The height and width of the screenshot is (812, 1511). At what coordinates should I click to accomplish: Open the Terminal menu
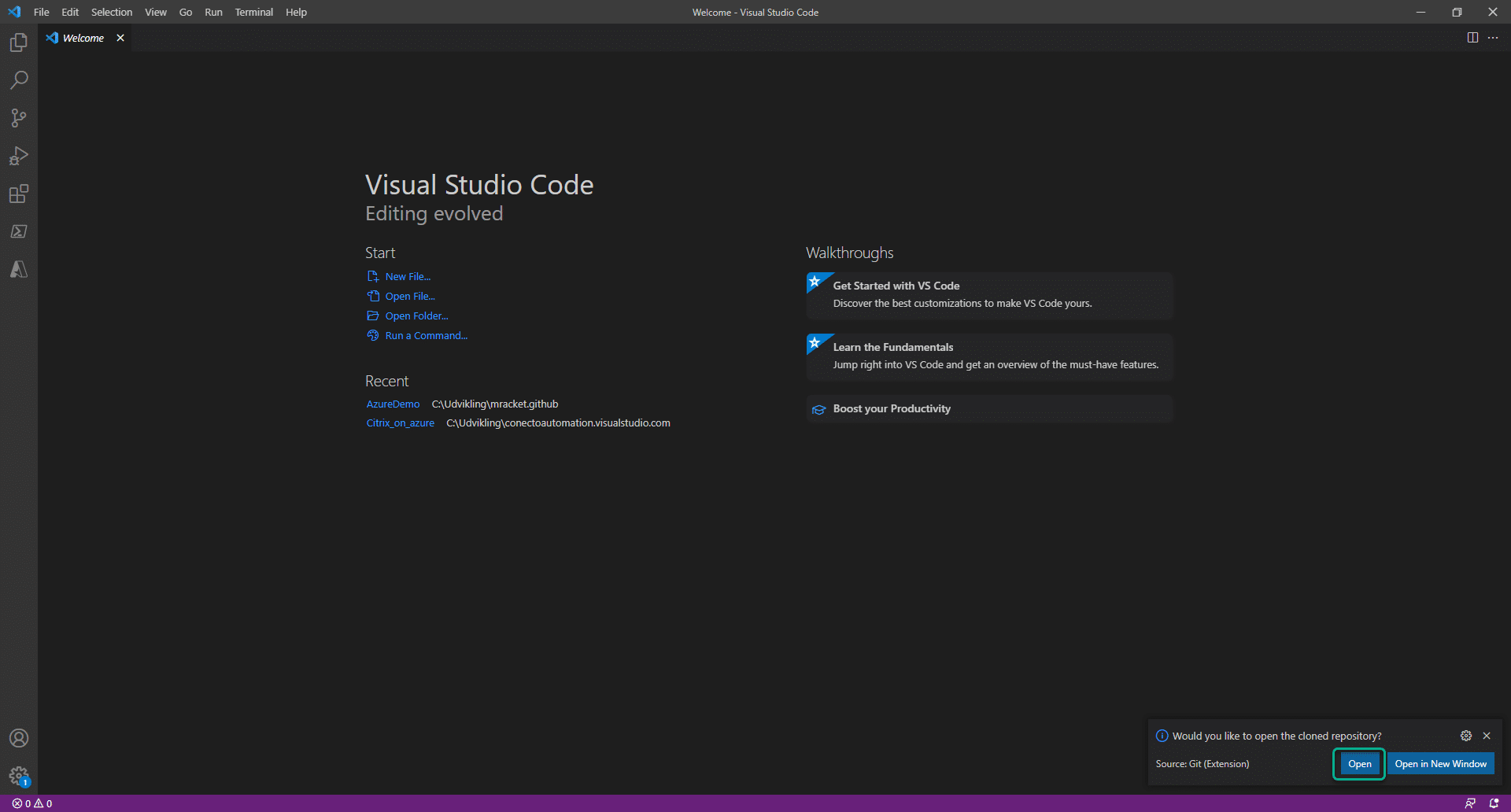tap(254, 12)
